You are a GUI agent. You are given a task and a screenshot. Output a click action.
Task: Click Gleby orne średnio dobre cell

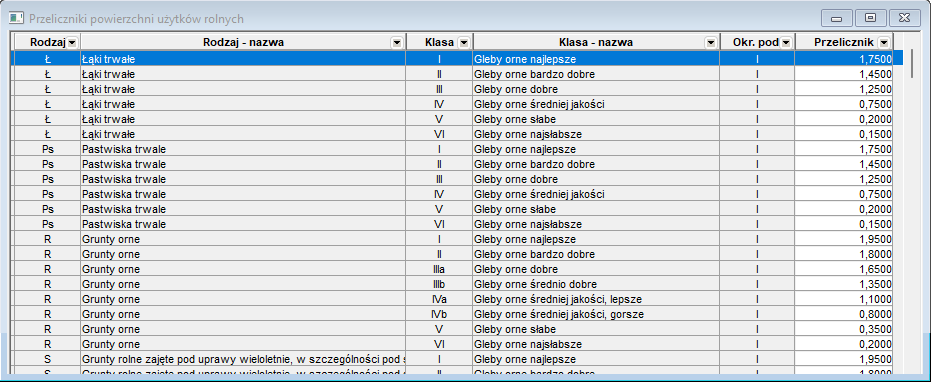tap(596, 284)
